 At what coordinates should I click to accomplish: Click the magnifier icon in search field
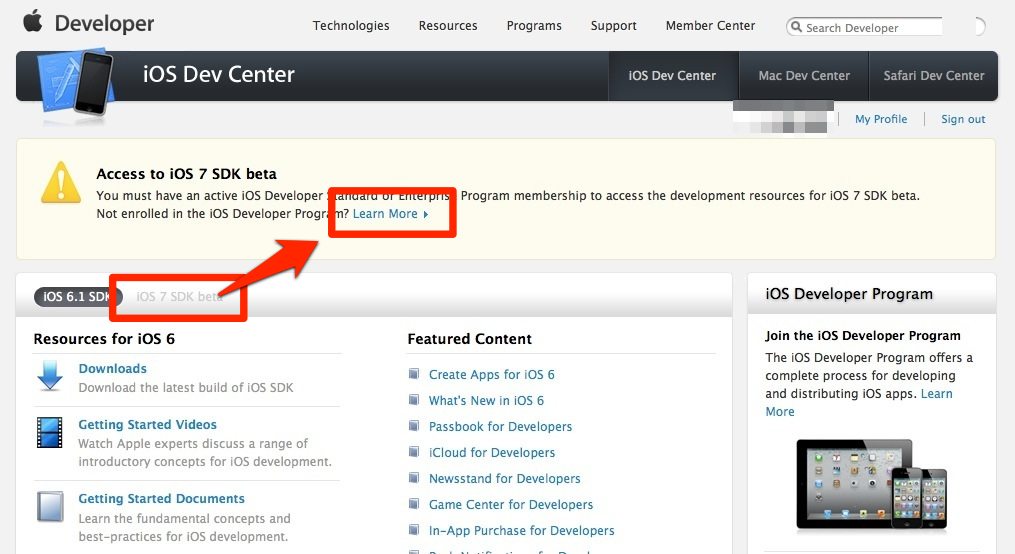[796, 27]
